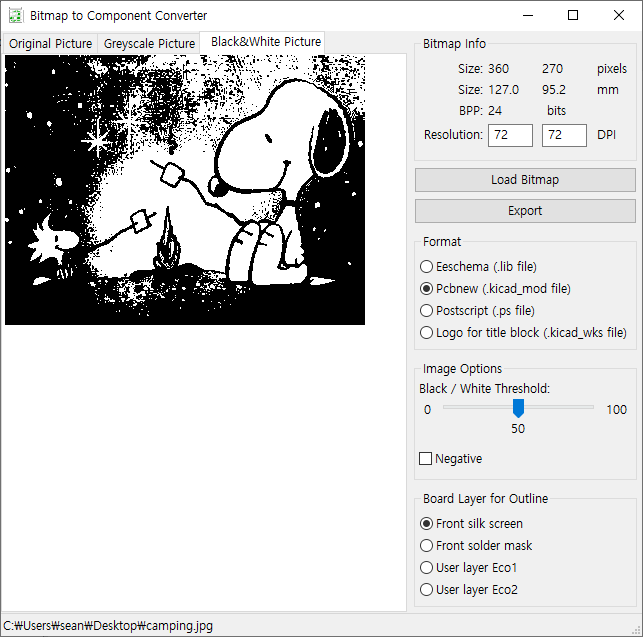Click the vertical resolution DPI field

pos(564,135)
